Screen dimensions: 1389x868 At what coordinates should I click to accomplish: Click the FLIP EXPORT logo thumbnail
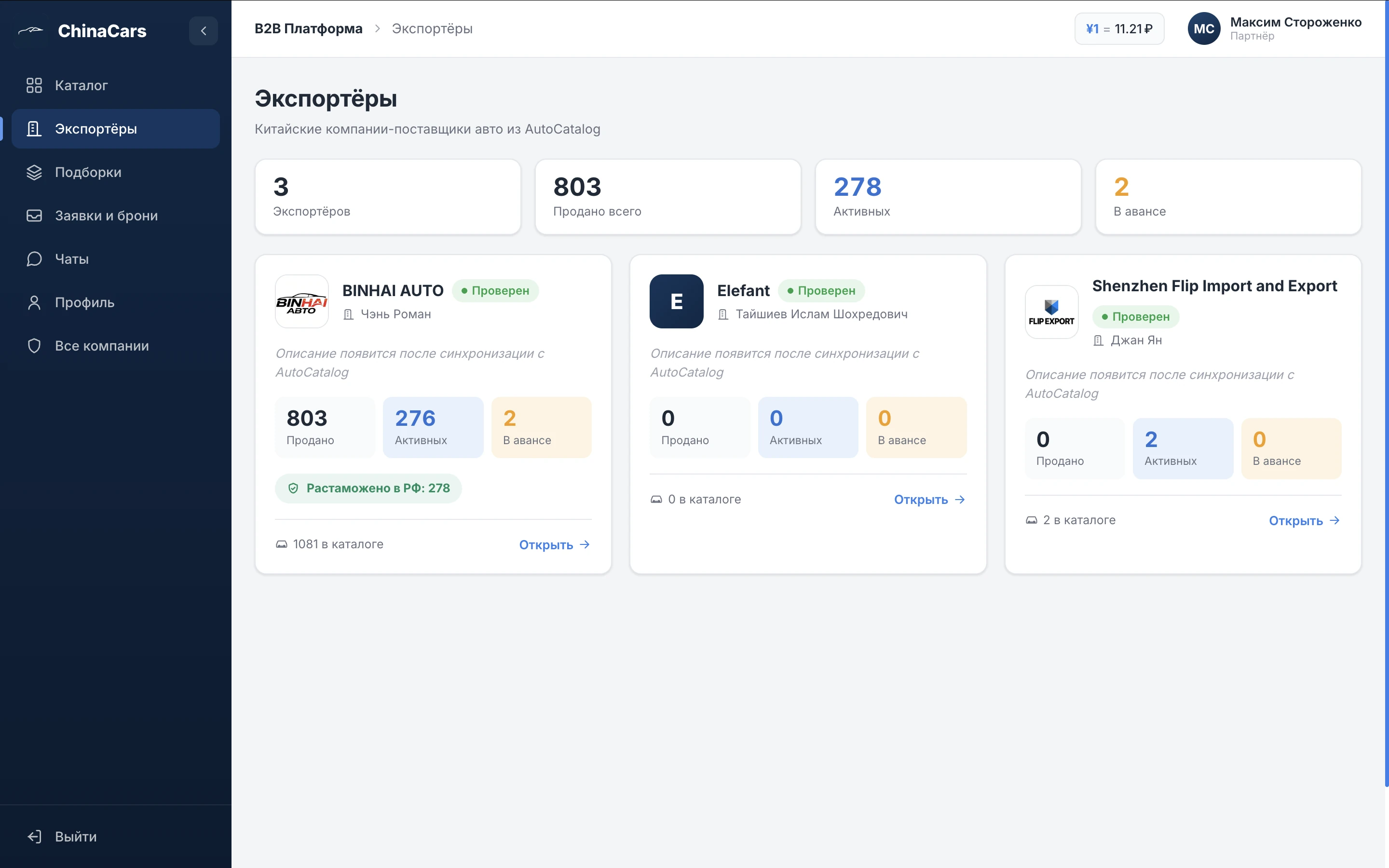tap(1052, 312)
